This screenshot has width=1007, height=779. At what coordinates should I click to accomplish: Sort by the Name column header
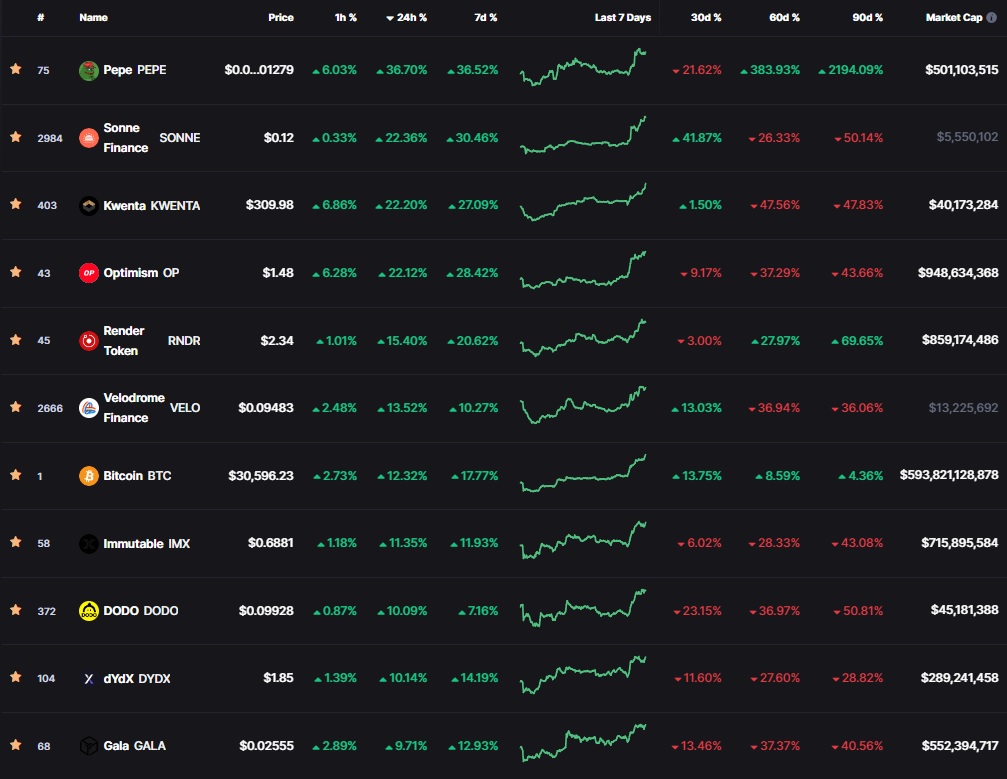(94, 17)
